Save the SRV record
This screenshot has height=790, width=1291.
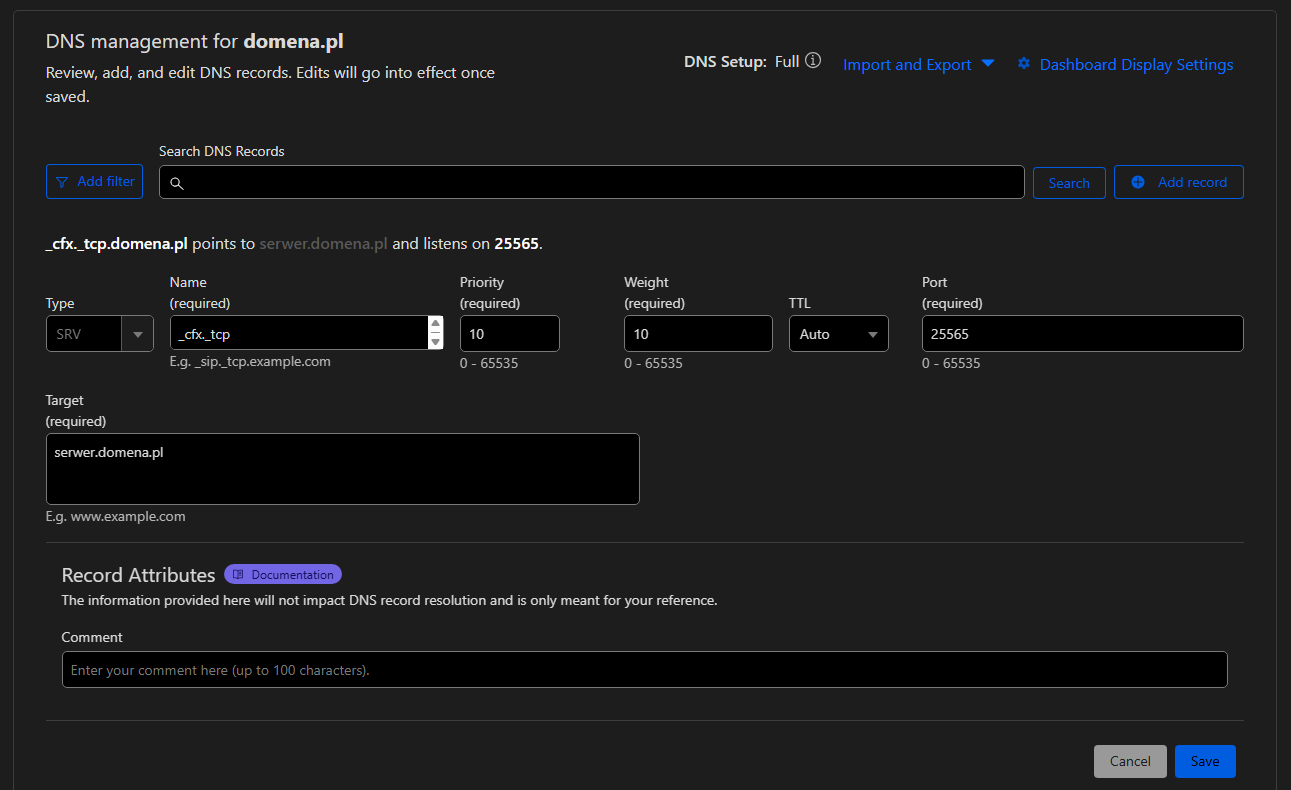pyautogui.click(x=1204, y=761)
